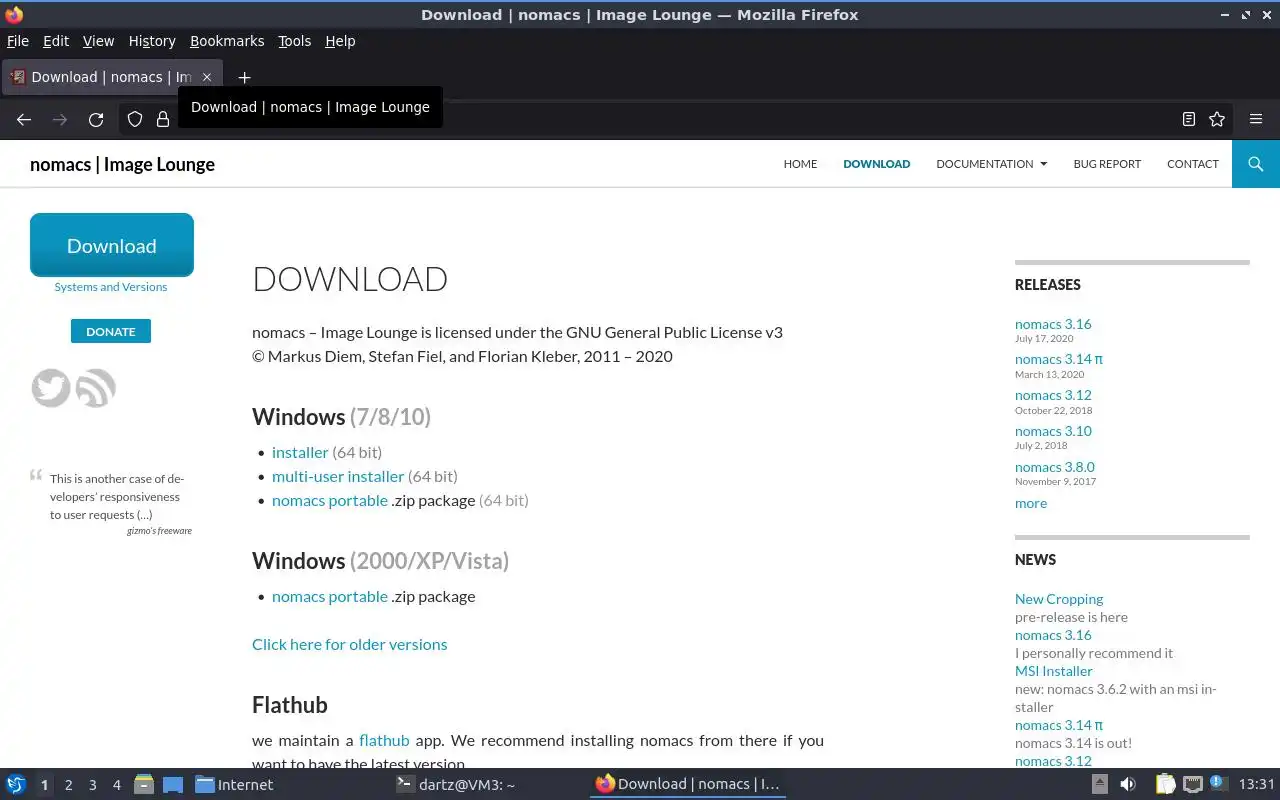This screenshot has width=1280, height=800.
Task: Open the MSI Installer news link
Action: click(x=1054, y=671)
